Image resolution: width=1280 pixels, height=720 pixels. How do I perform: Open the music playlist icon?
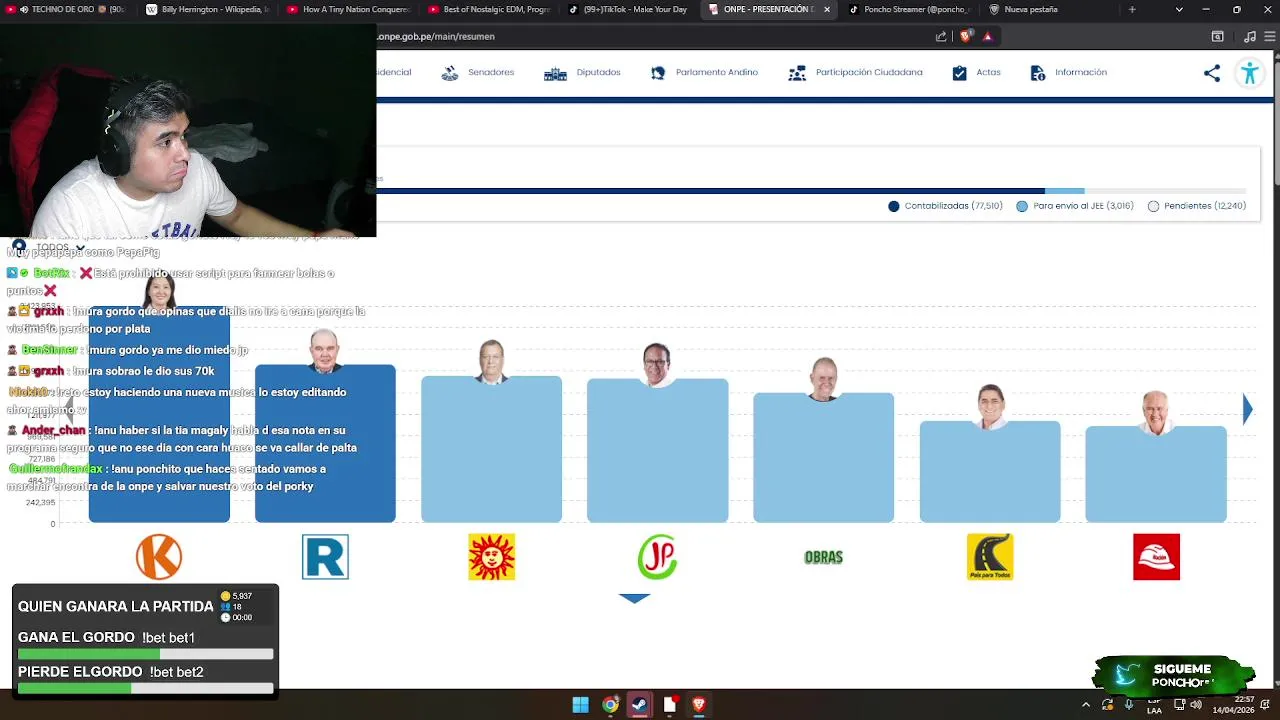[x=1249, y=36]
